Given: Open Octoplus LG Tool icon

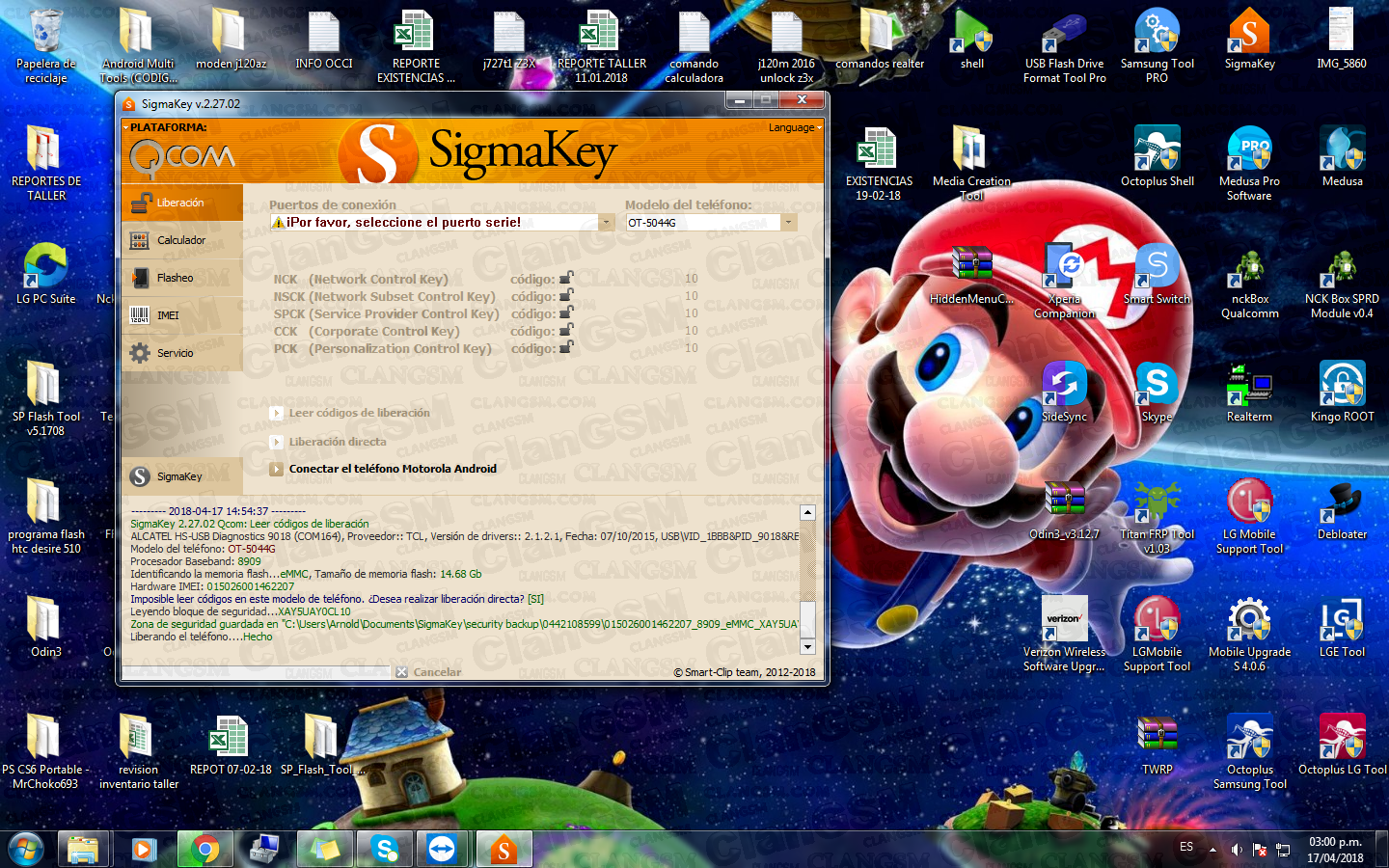Looking at the screenshot, I should click(x=1342, y=745).
